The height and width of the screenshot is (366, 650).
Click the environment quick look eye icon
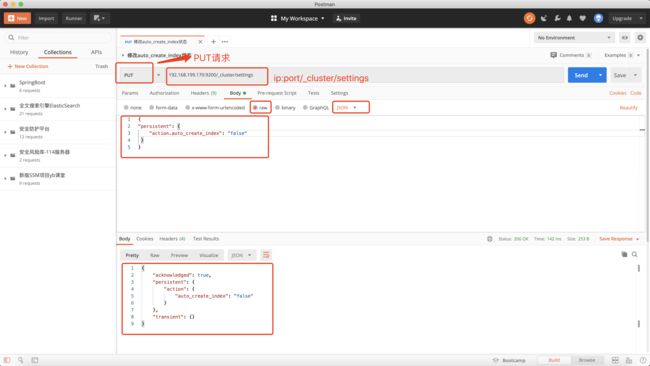[624, 38]
